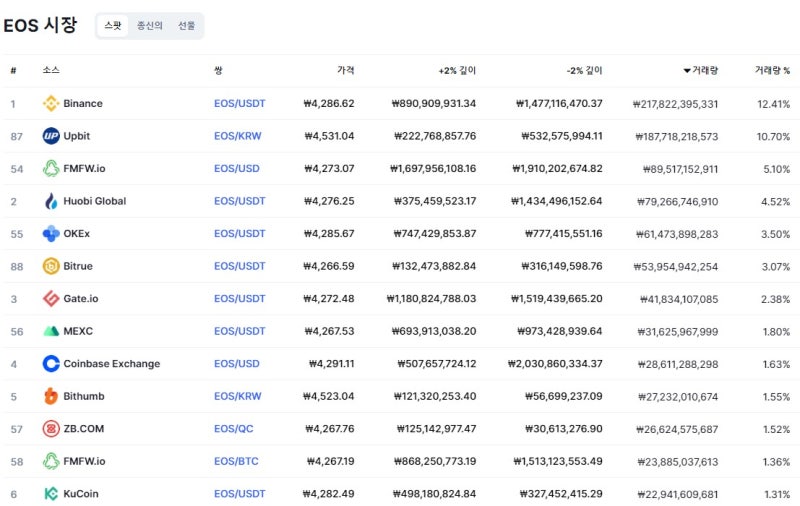Switch to the 선물 tab
Viewport: 800px width, 506px height.
pos(186,26)
